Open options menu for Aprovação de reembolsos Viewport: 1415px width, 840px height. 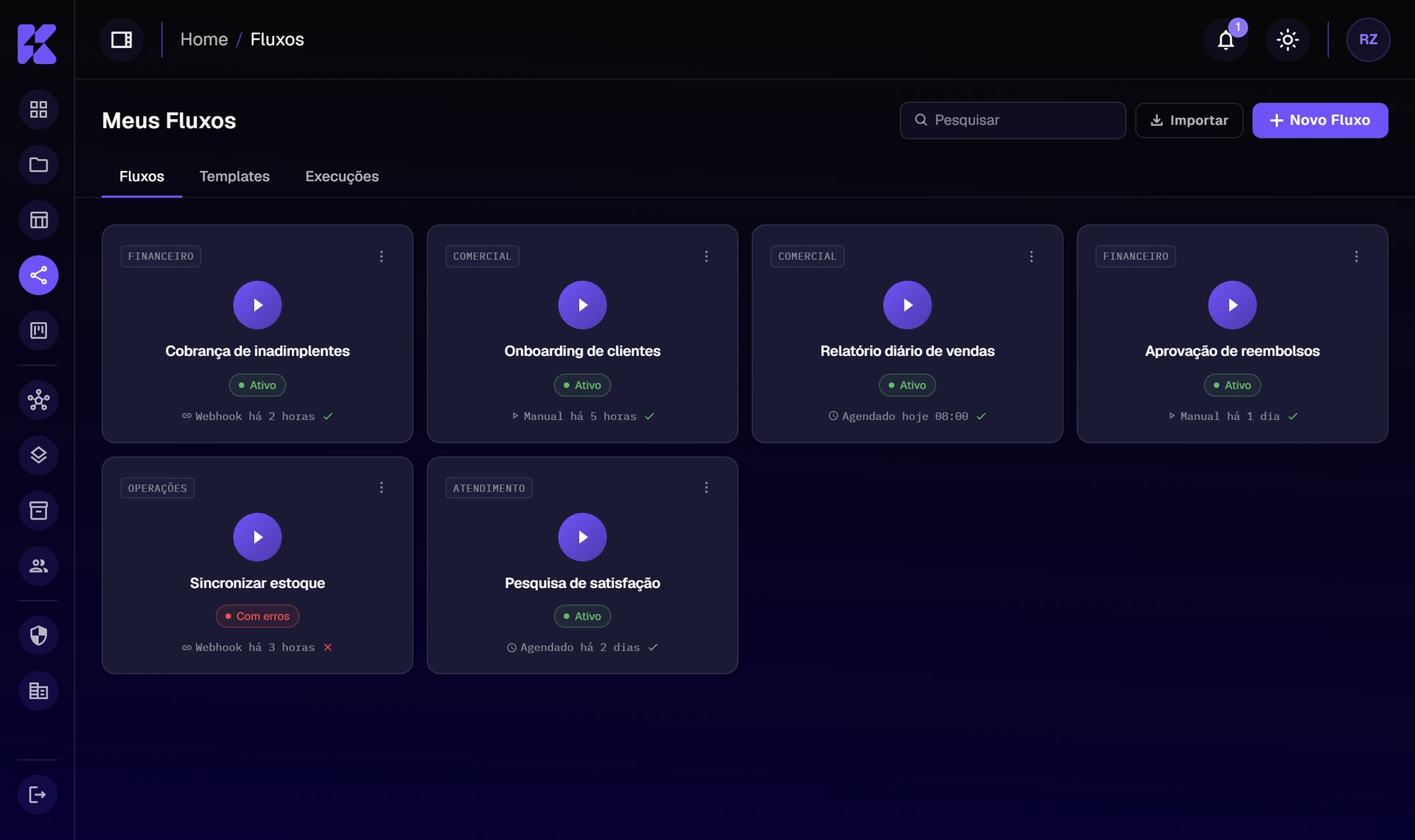point(1356,256)
